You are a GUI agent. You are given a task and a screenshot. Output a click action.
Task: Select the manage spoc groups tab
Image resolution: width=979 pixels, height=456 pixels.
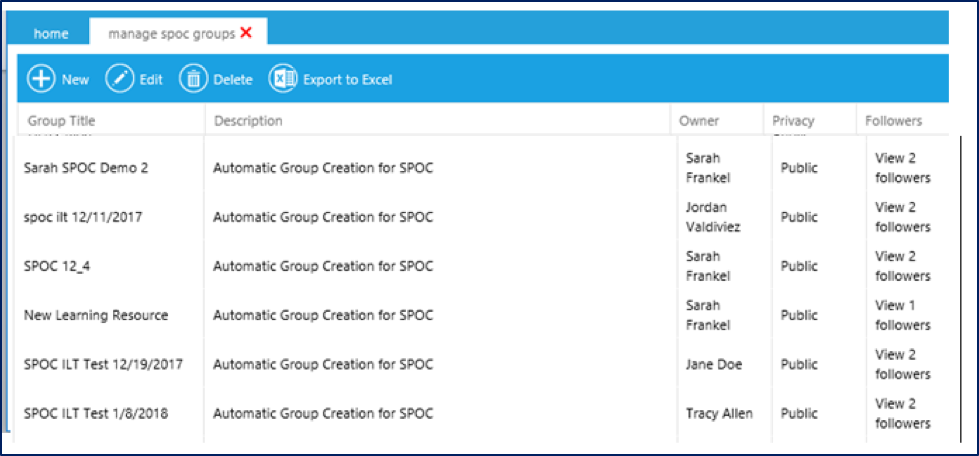click(171, 34)
